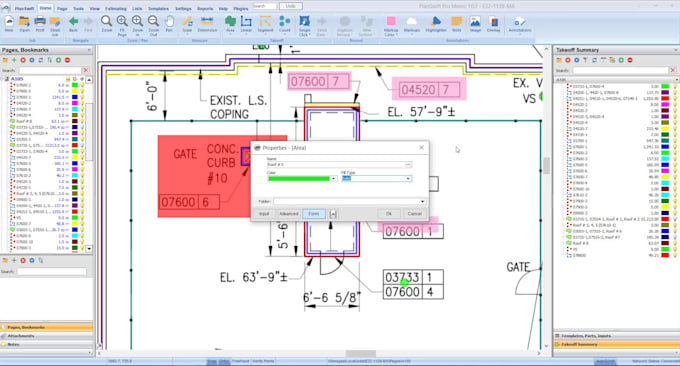The height and width of the screenshot is (366, 680).
Task: Open the Lists ribbon tab
Action: (137, 8)
